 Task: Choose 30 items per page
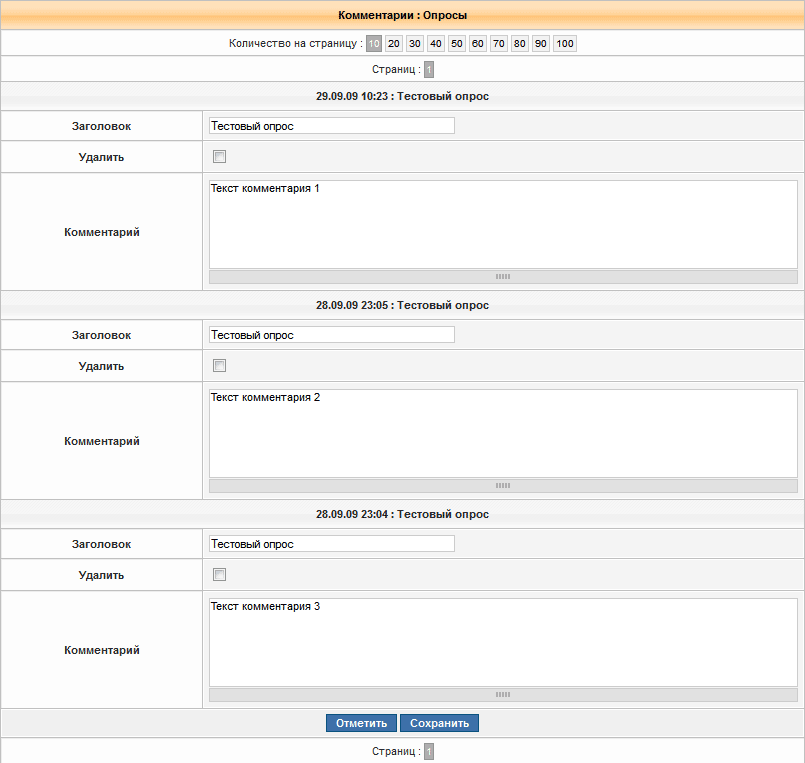click(415, 44)
